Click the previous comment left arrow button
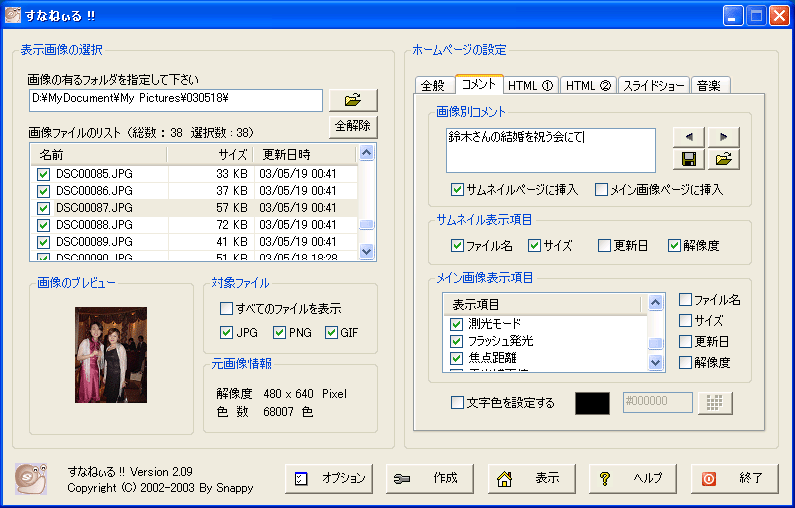Image resolution: width=795 pixels, height=508 pixels. (689, 137)
